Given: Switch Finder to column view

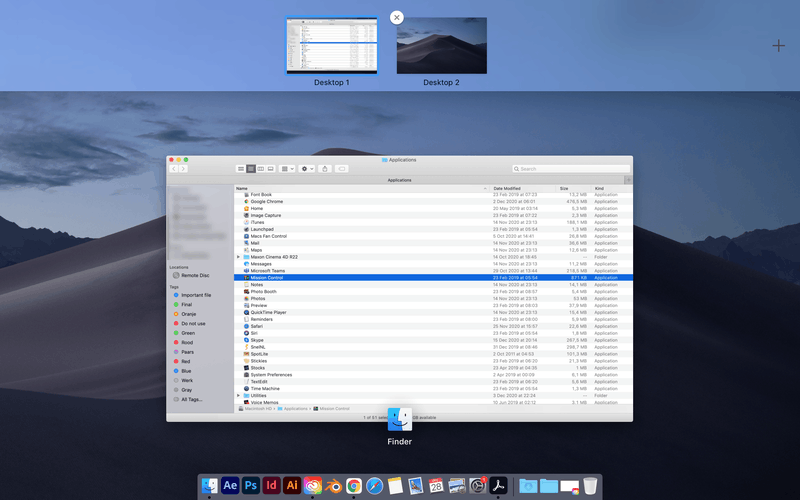Looking at the screenshot, I should point(261,169).
